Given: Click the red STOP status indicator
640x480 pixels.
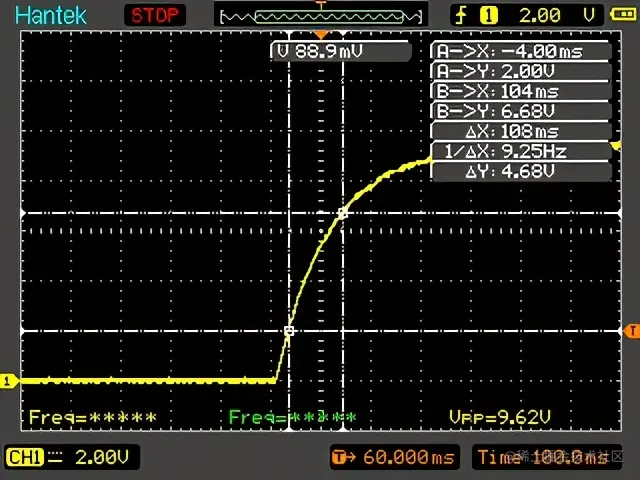Looking at the screenshot, I should [x=155, y=16].
